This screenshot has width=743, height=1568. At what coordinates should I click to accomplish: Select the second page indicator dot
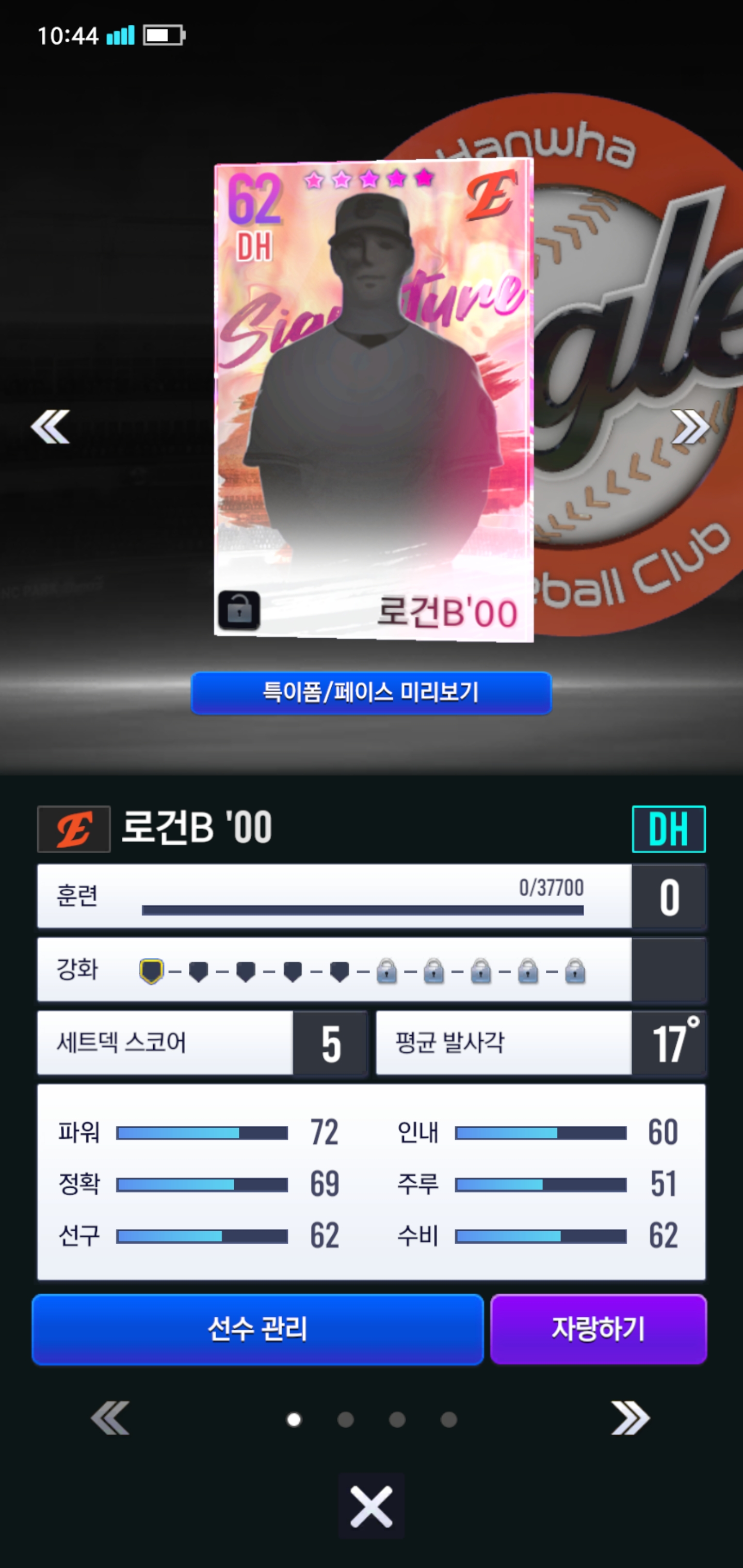pyautogui.click(x=345, y=1419)
